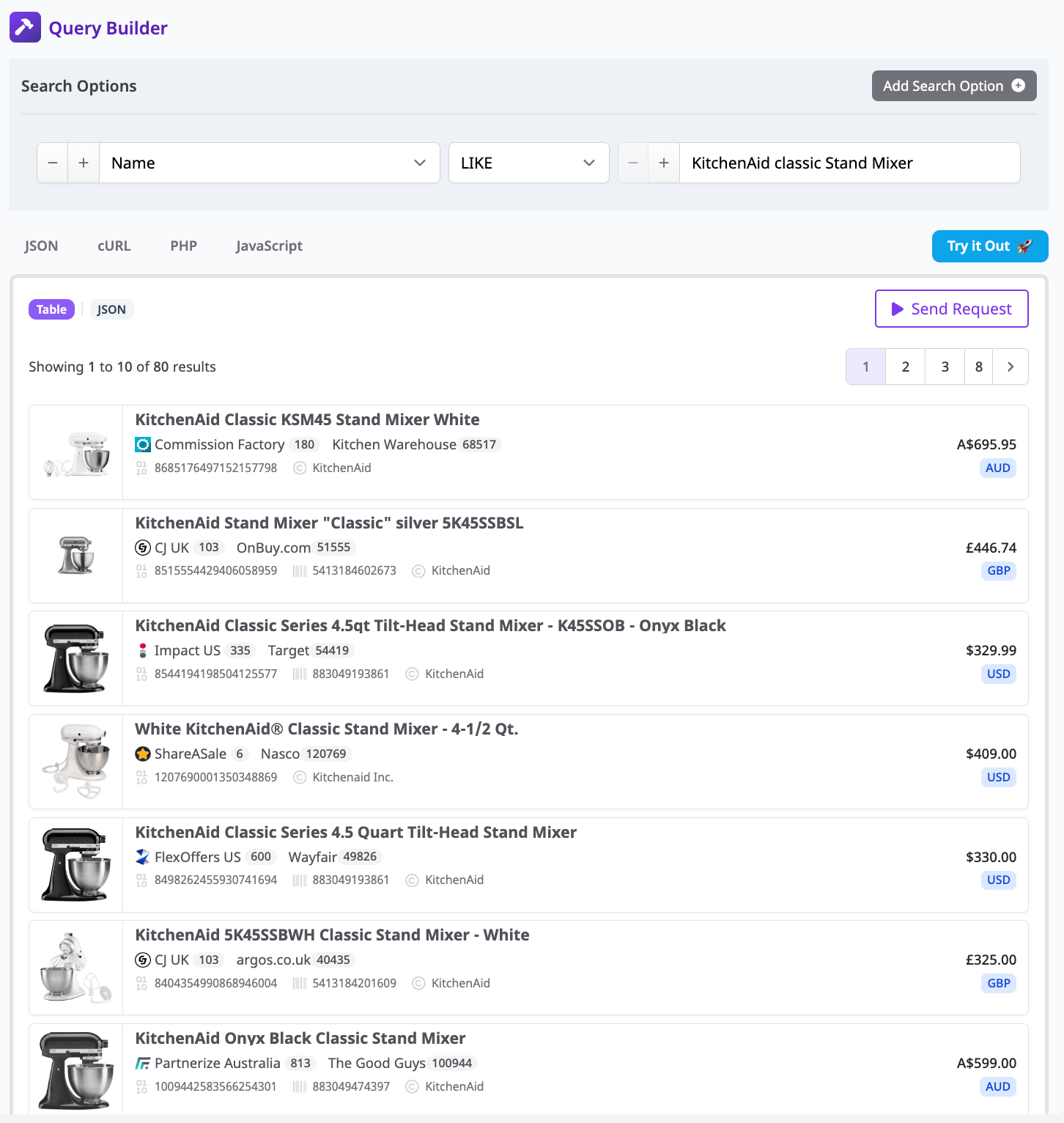This screenshot has width=1064, height=1123.
Task: Go to results page 8
Action: click(979, 367)
